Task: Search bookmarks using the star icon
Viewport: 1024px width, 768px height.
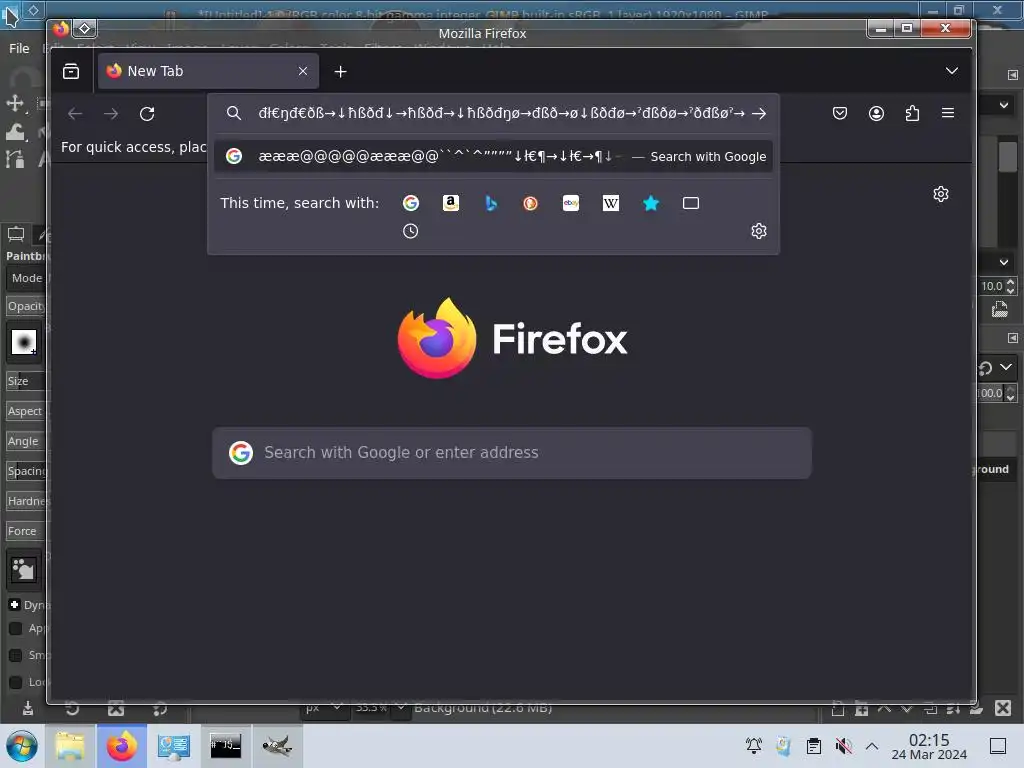Action: (651, 203)
